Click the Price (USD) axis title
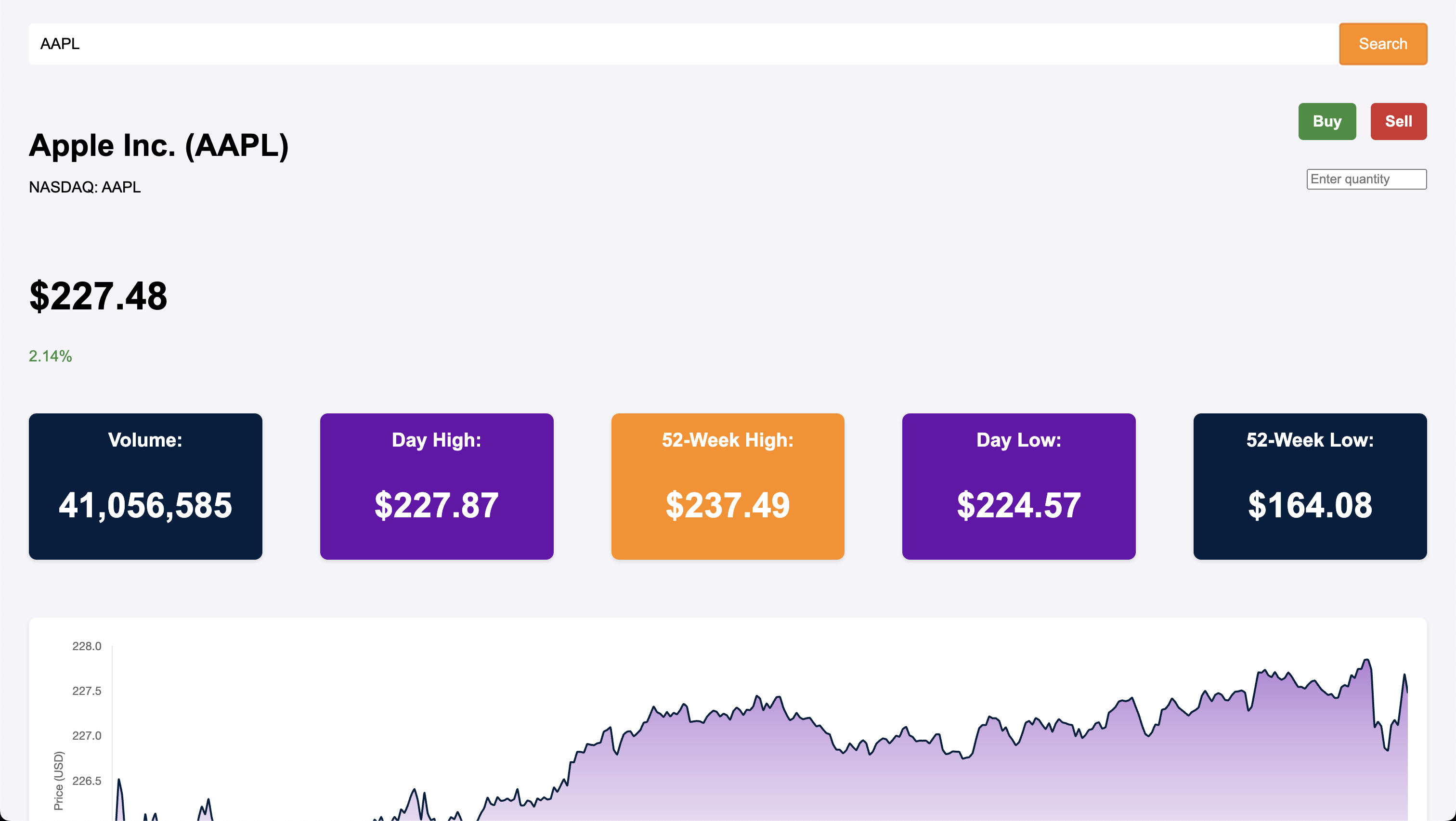The image size is (1456, 821). 58,780
